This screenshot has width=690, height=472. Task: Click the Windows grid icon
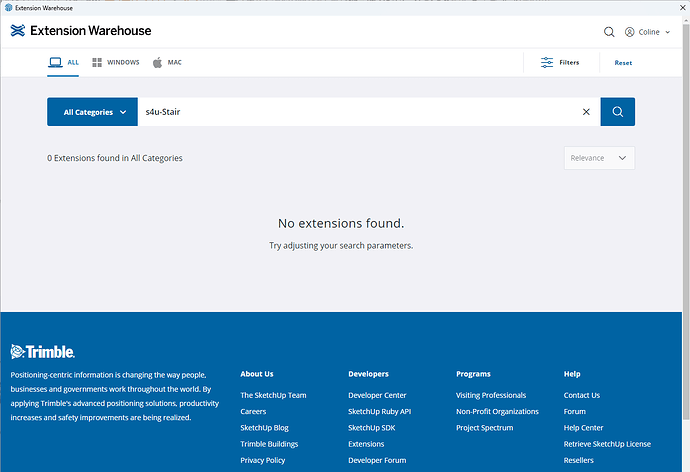pos(97,62)
